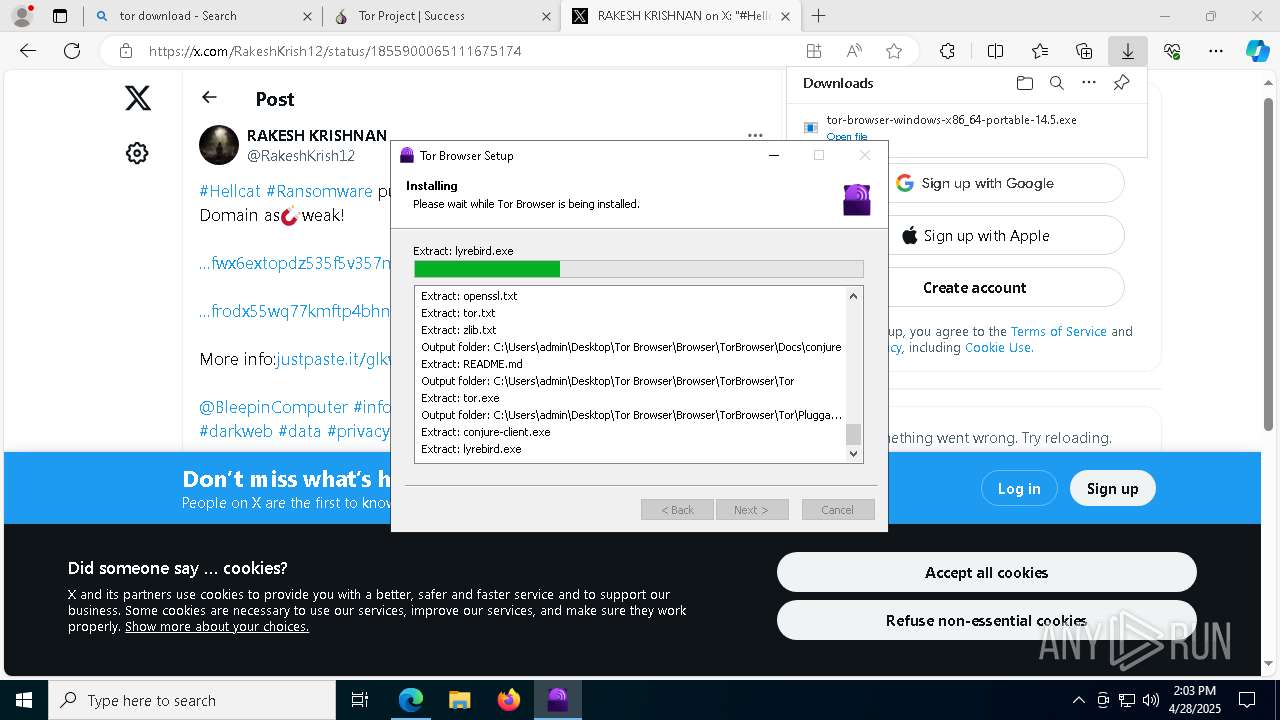This screenshot has height=720, width=1280.
Task: Go back in browser history
Action: (28, 51)
